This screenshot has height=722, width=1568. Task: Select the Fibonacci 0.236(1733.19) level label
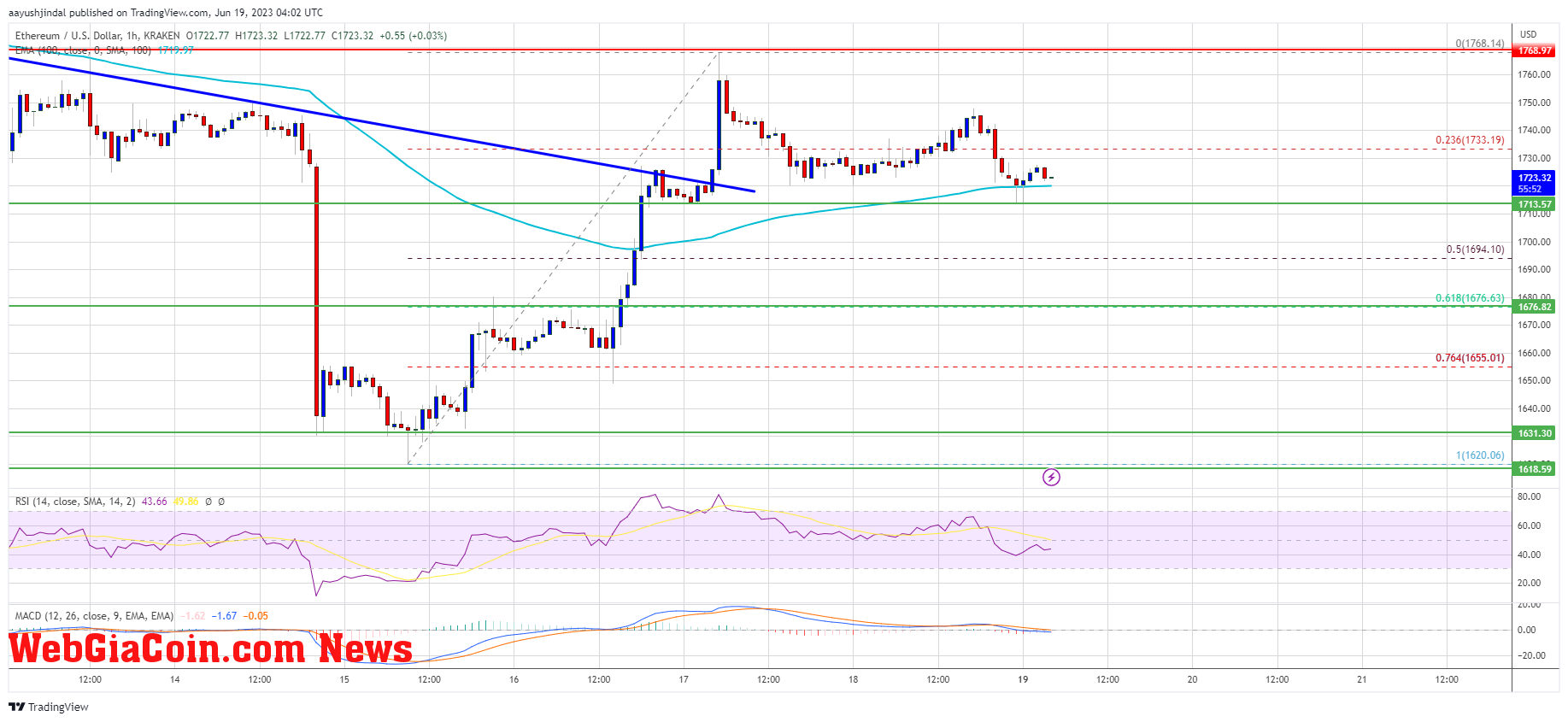coord(1470,139)
